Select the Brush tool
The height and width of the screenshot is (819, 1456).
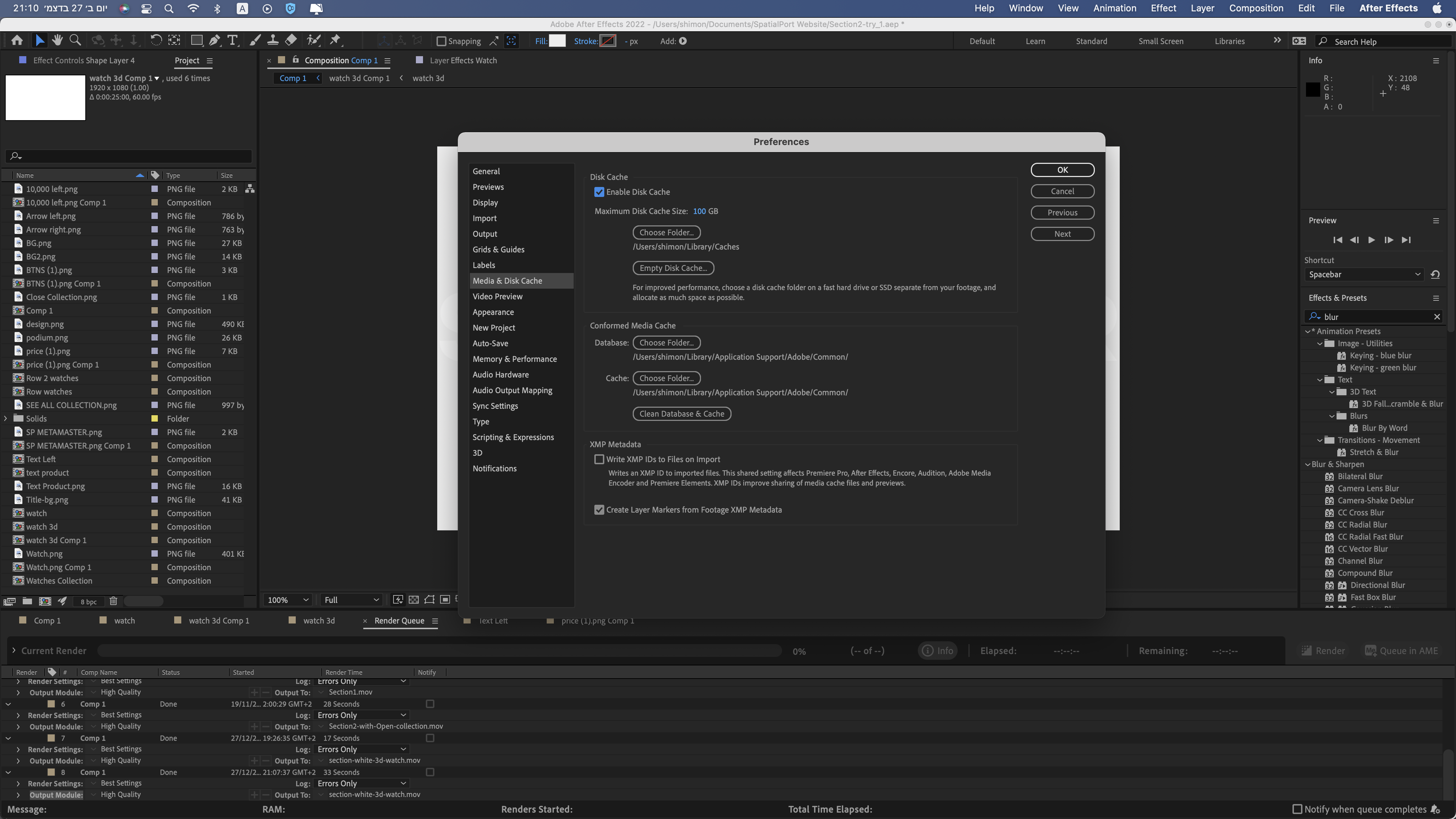pos(256,40)
